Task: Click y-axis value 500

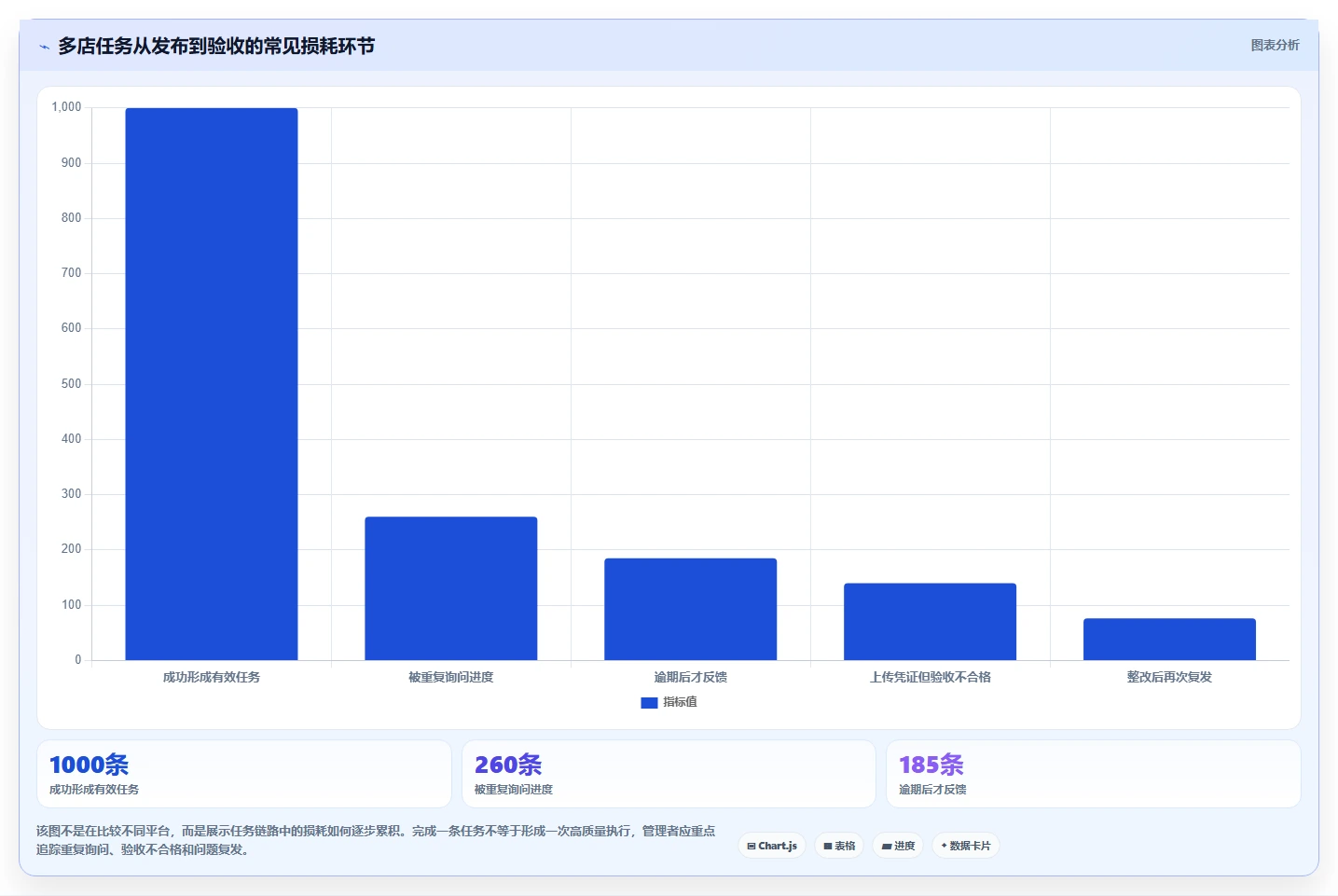Action: (72, 383)
